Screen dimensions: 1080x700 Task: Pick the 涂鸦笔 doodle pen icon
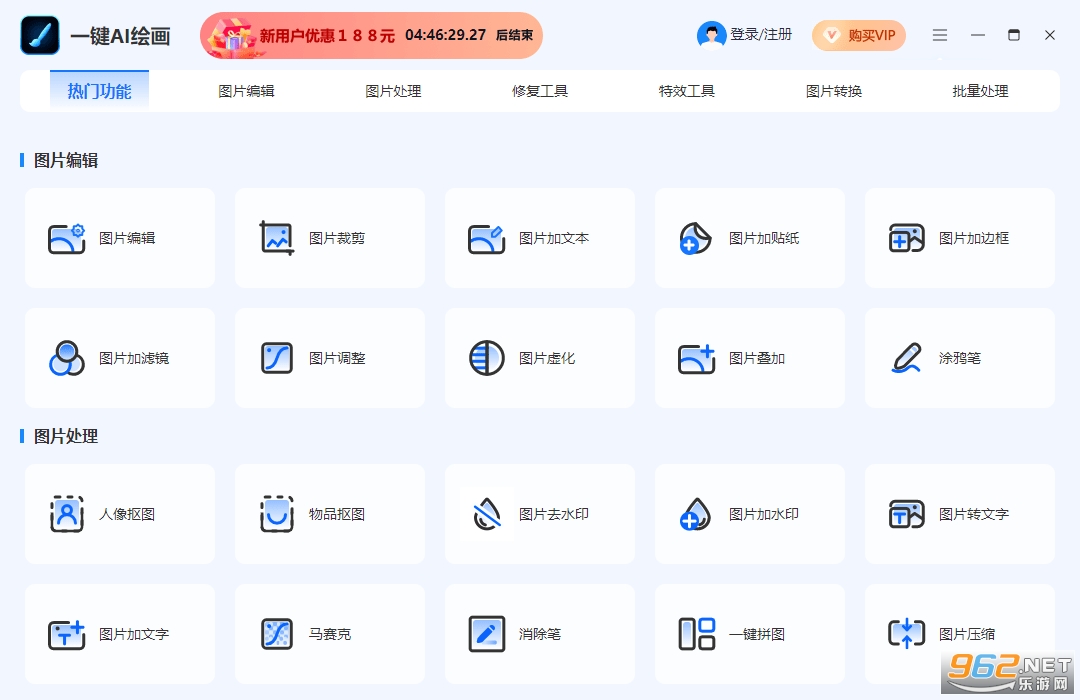click(906, 358)
